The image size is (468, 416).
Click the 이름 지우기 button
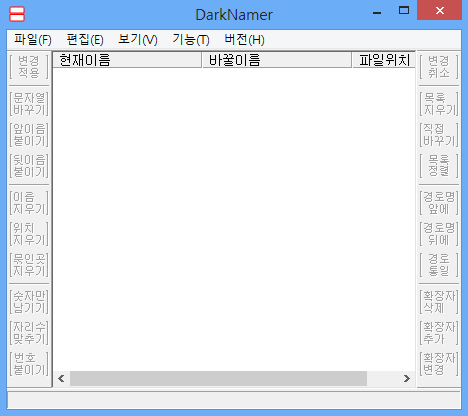tap(29, 203)
